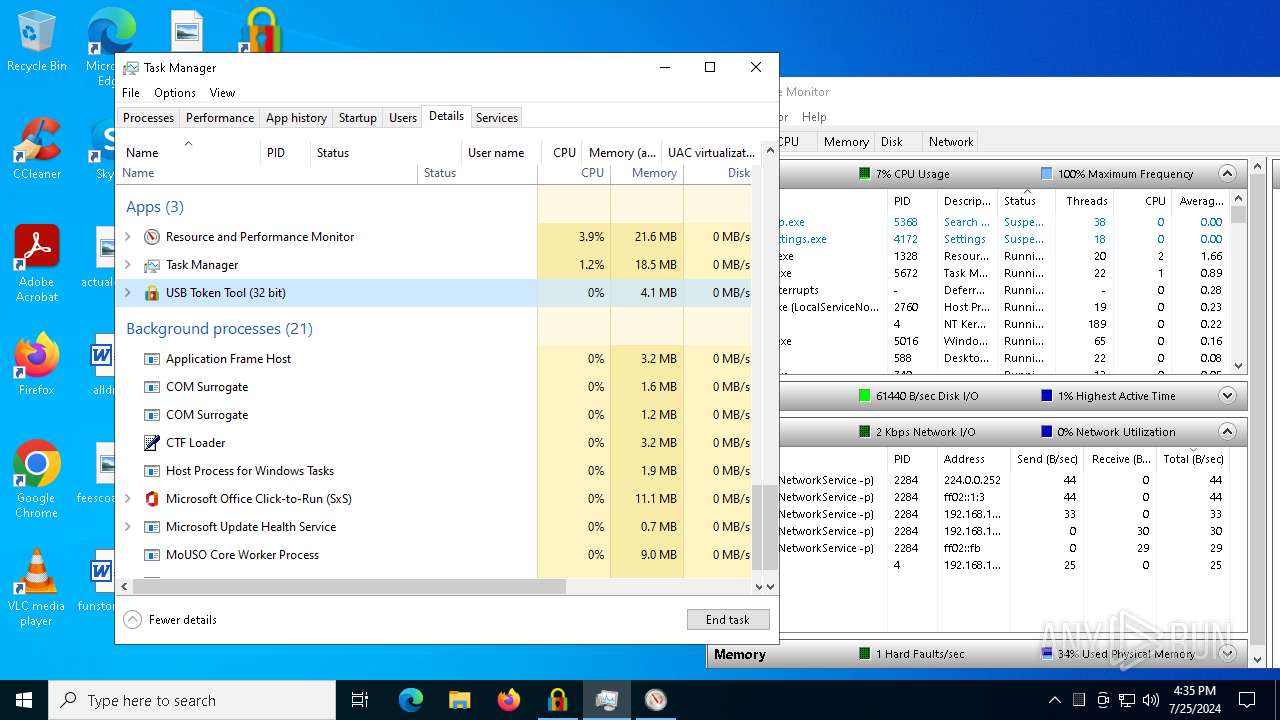
Task: Click the Task Manager horizontal scrollbar thumb
Action: click(349, 587)
